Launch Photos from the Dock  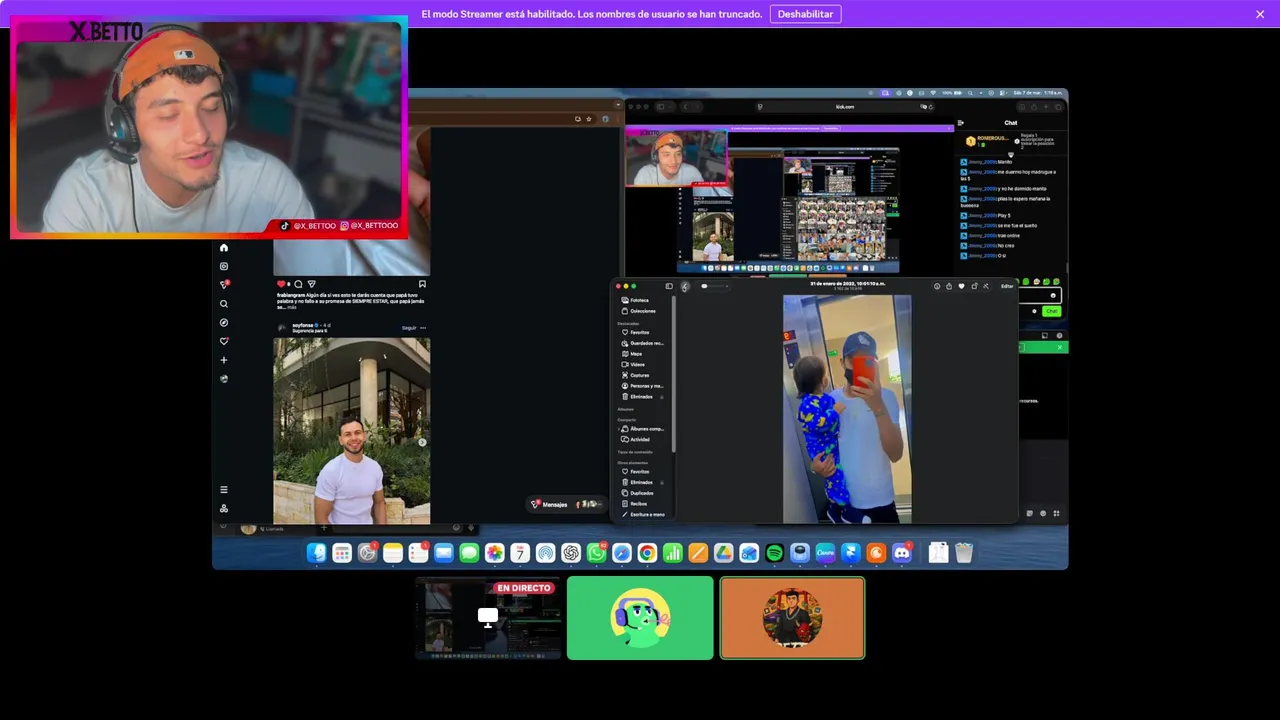495,553
